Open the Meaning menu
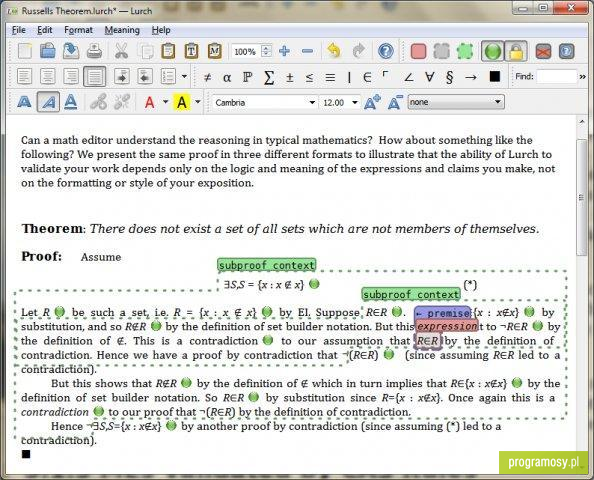 click(x=122, y=30)
